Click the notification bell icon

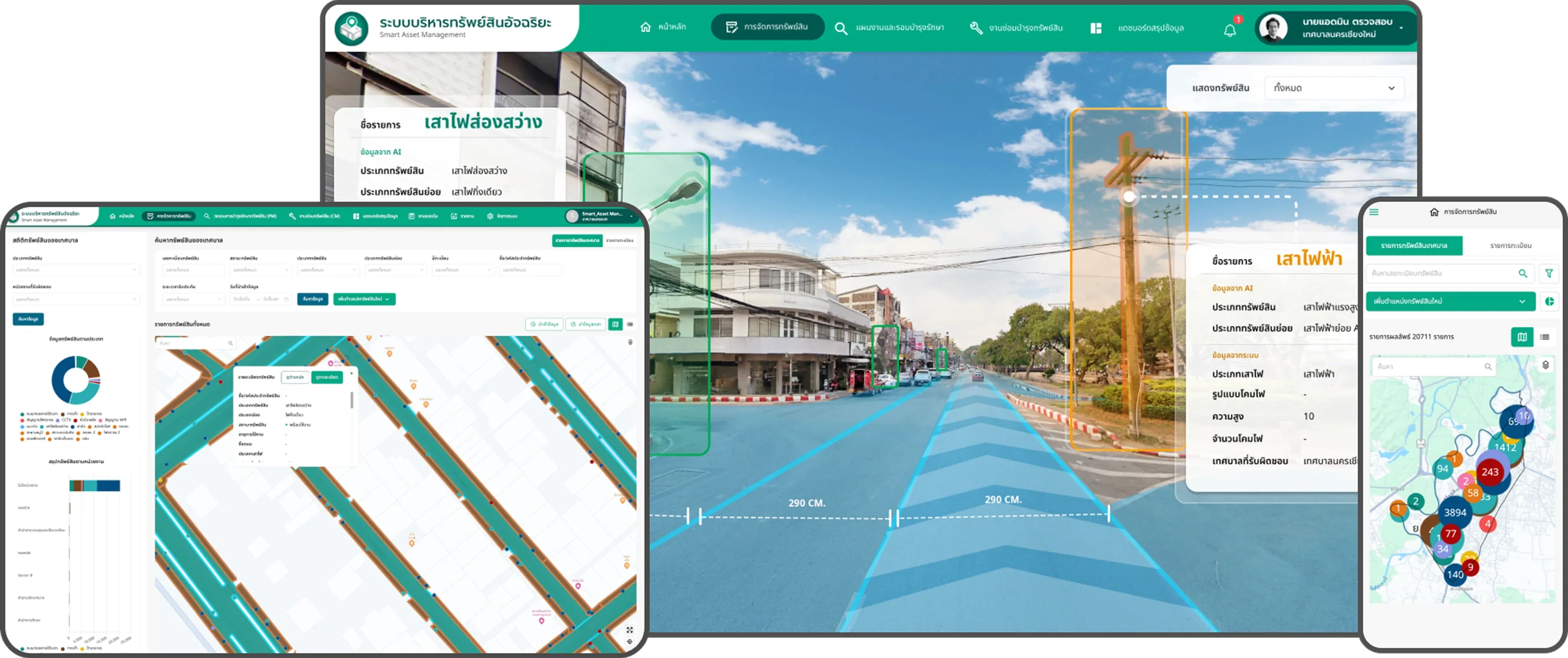pos(1229,30)
